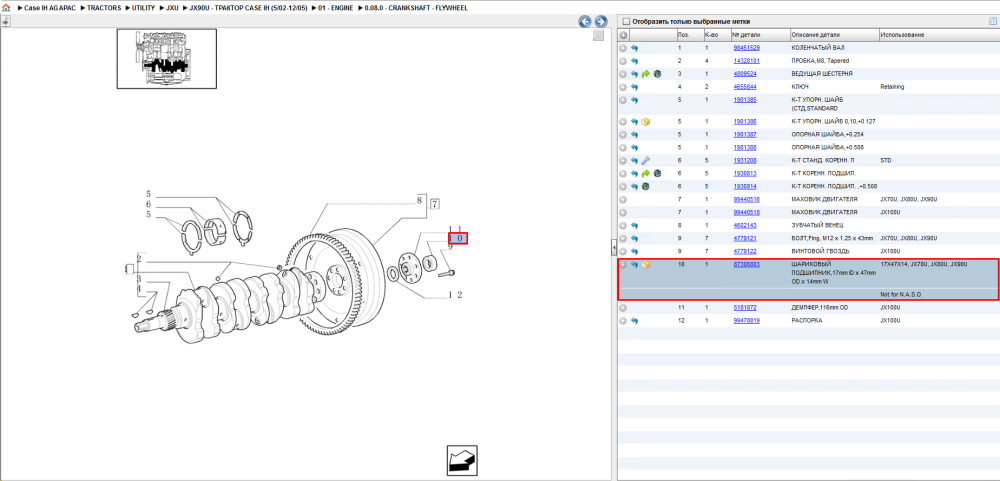This screenshot has width=1000, height=481.
Task: Click blue arrow in ШАРИКОВЫЙ ПОДШИПНИК row
Action: 635,264
